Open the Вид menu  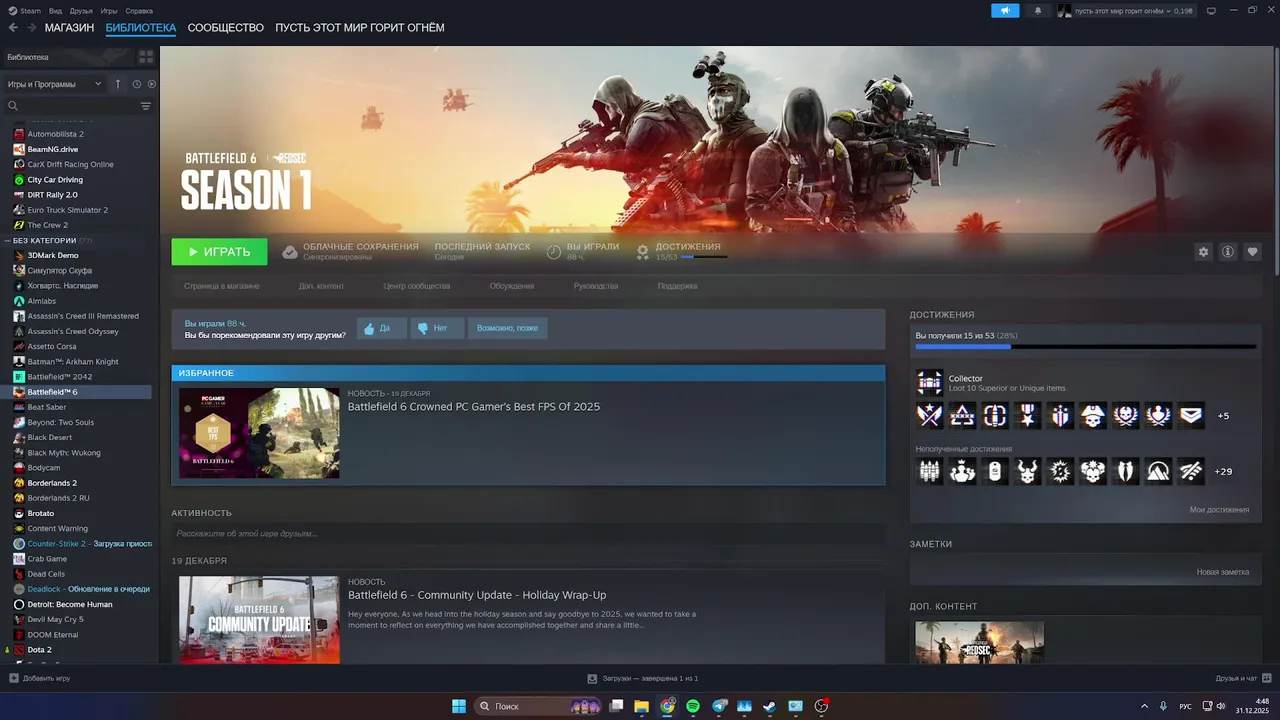56,11
